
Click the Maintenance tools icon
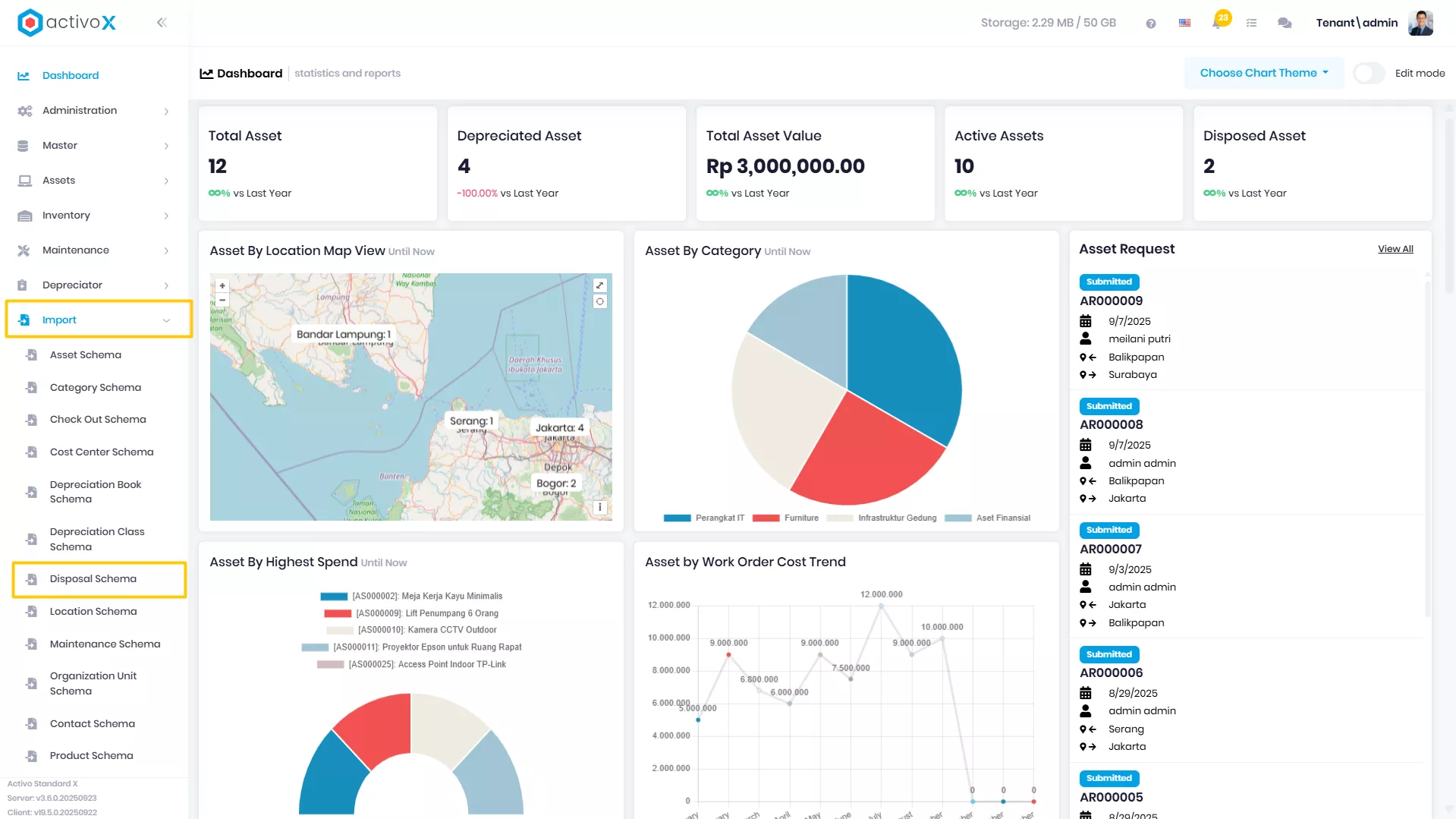24,250
